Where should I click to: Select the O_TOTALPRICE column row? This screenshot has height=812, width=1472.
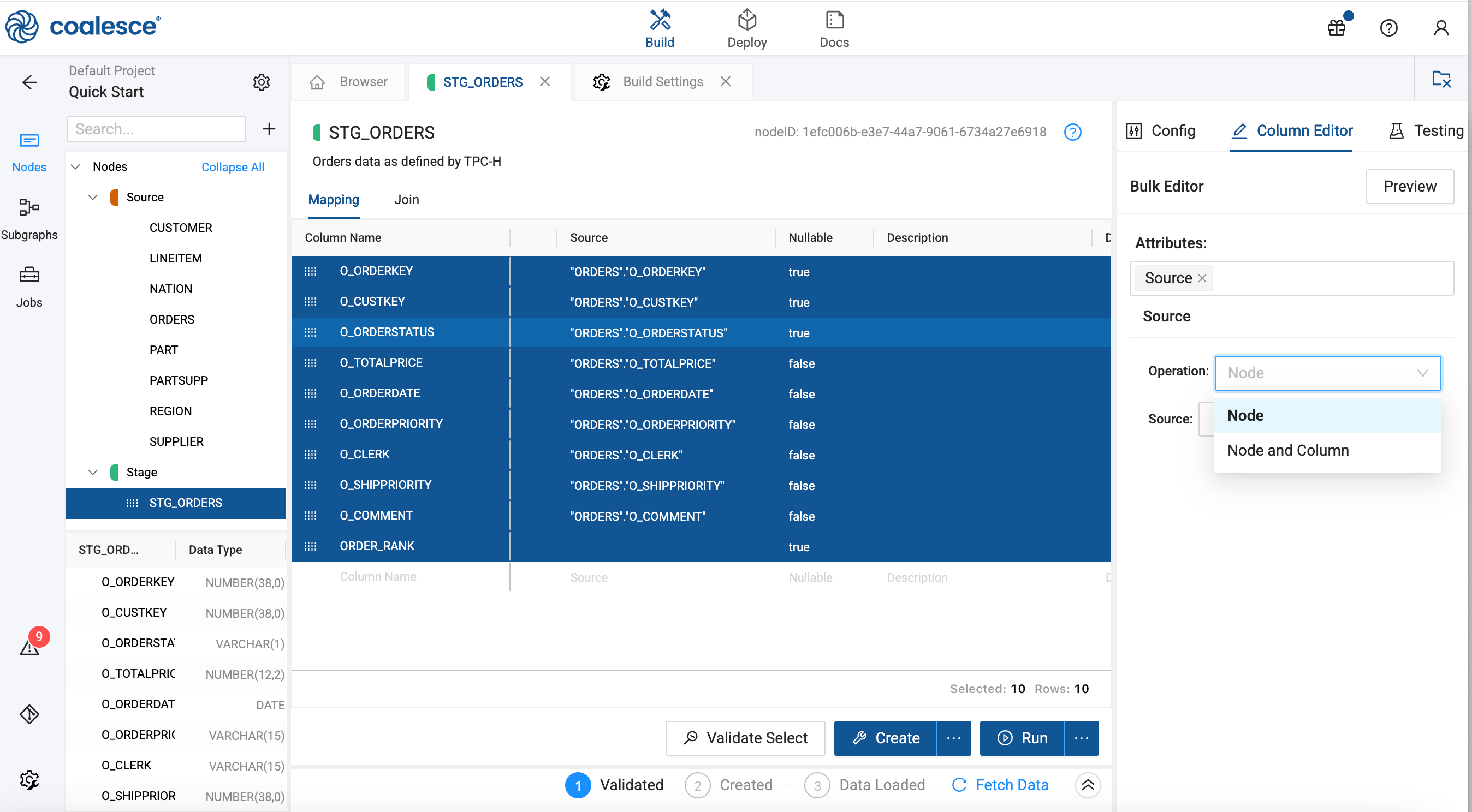pos(701,363)
